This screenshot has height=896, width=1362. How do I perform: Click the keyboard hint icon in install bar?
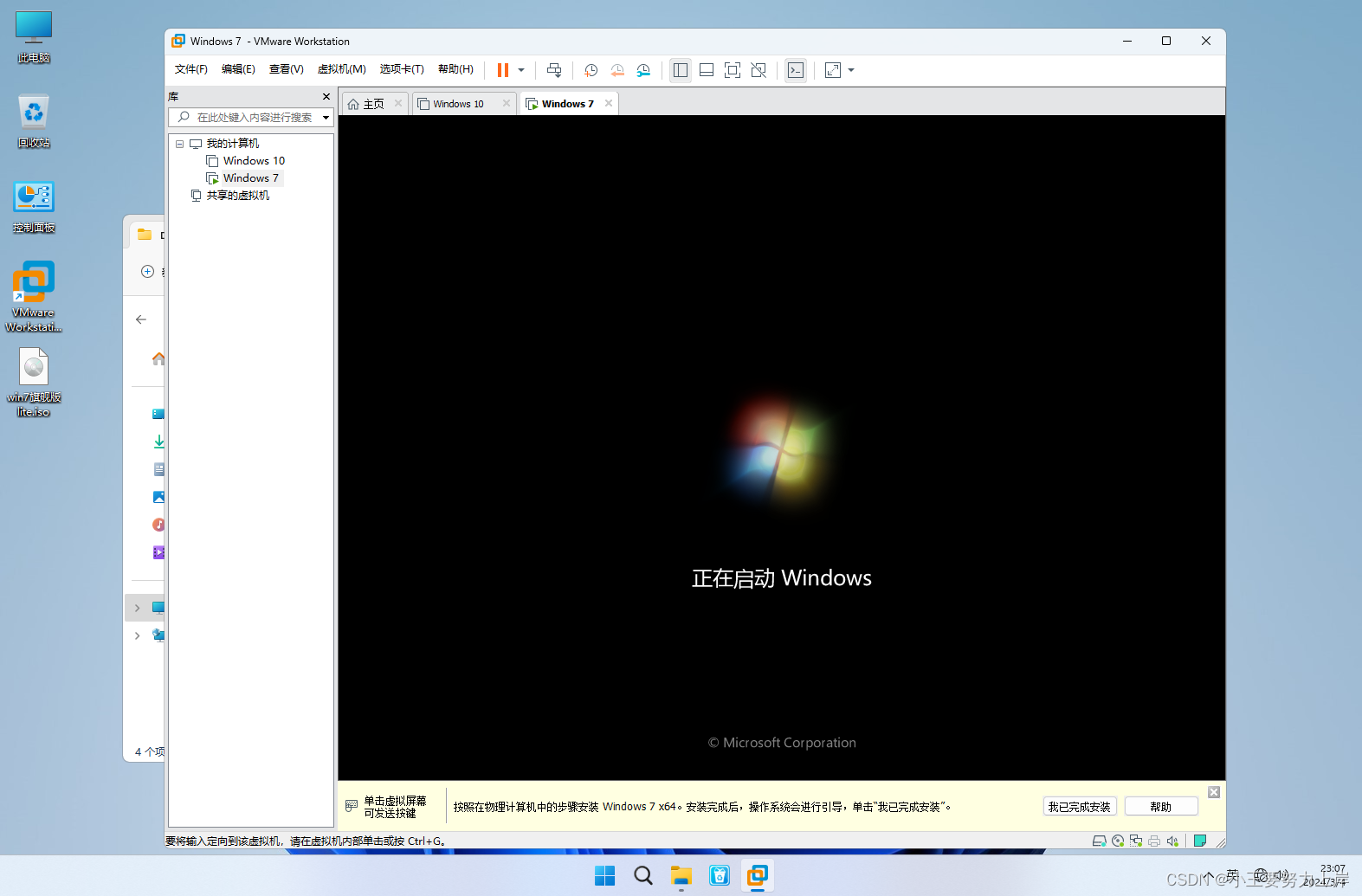coord(352,806)
